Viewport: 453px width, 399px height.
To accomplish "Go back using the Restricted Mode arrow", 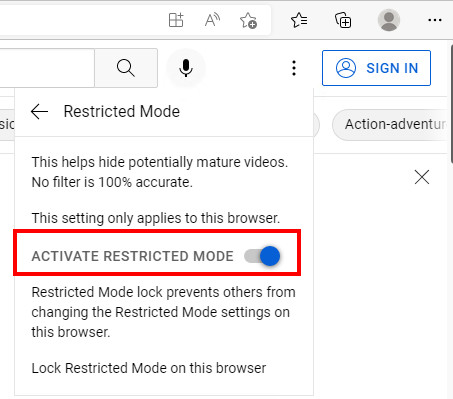I will pos(39,111).
